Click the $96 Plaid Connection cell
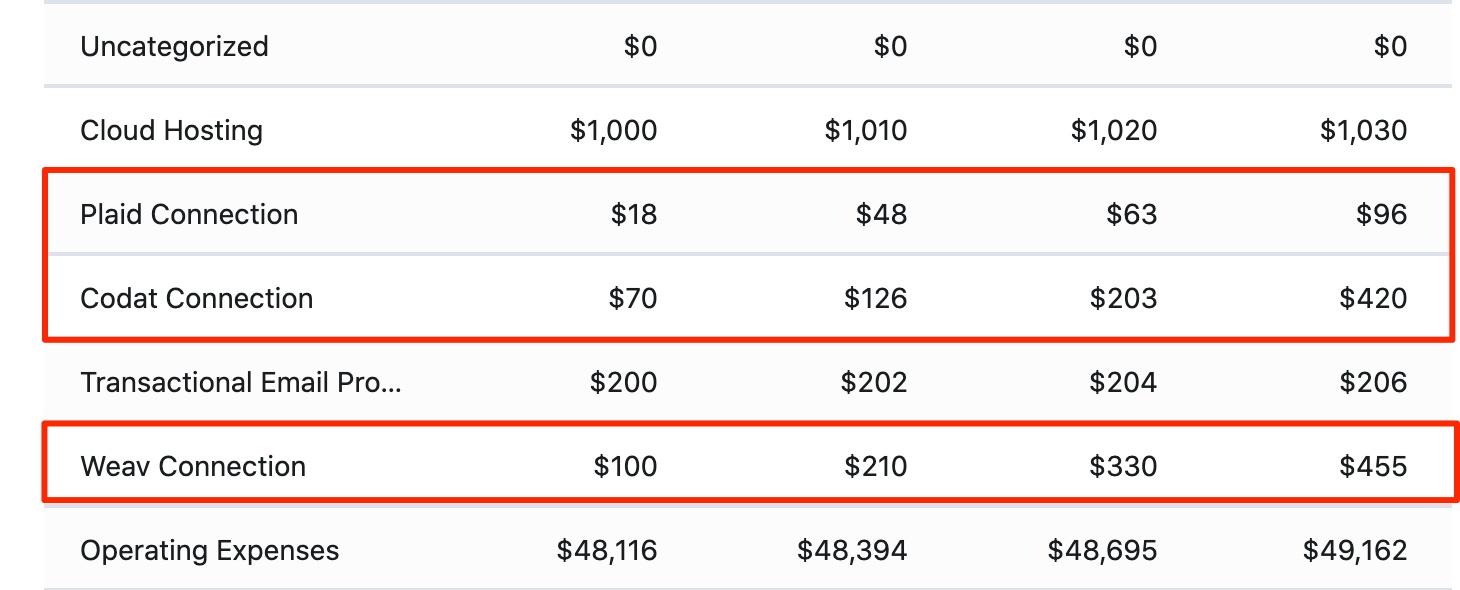Image resolution: width=1460 pixels, height=590 pixels. pyautogui.click(x=1382, y=215)
